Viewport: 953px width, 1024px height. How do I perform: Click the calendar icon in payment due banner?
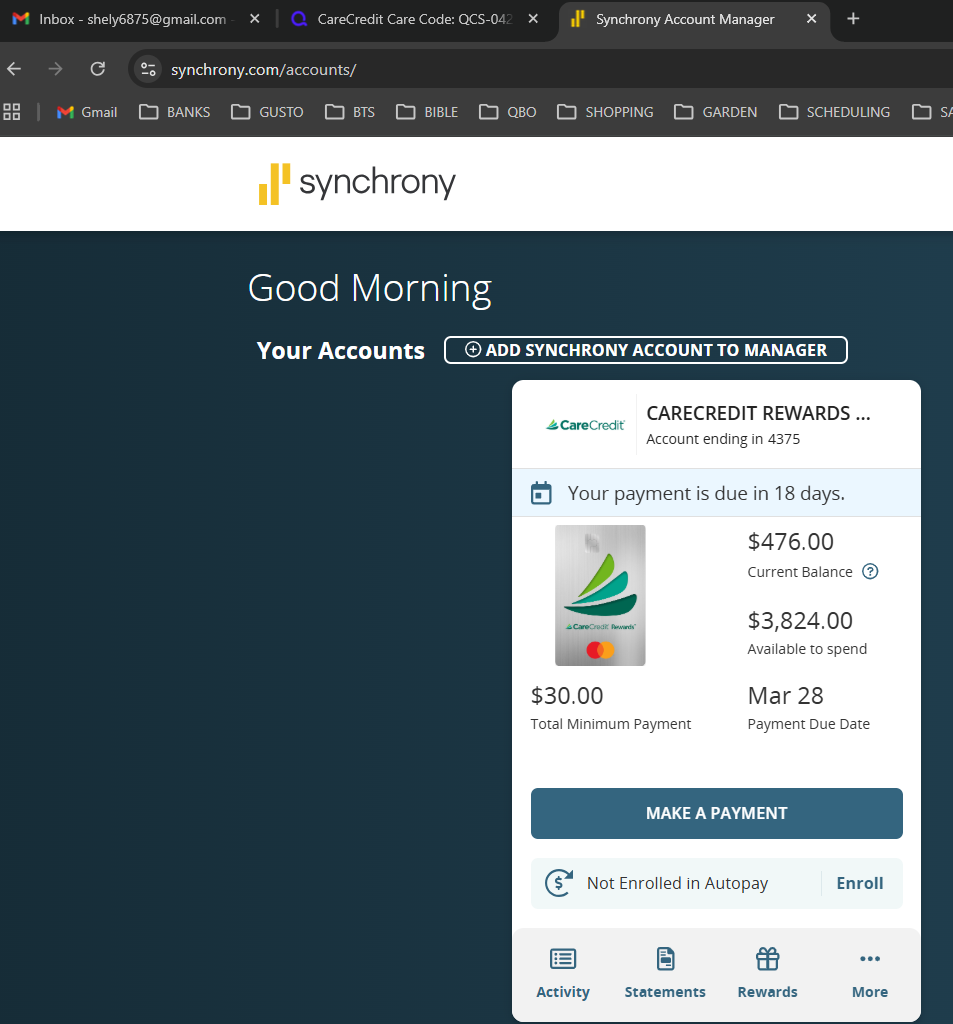[x=541, y=493]
